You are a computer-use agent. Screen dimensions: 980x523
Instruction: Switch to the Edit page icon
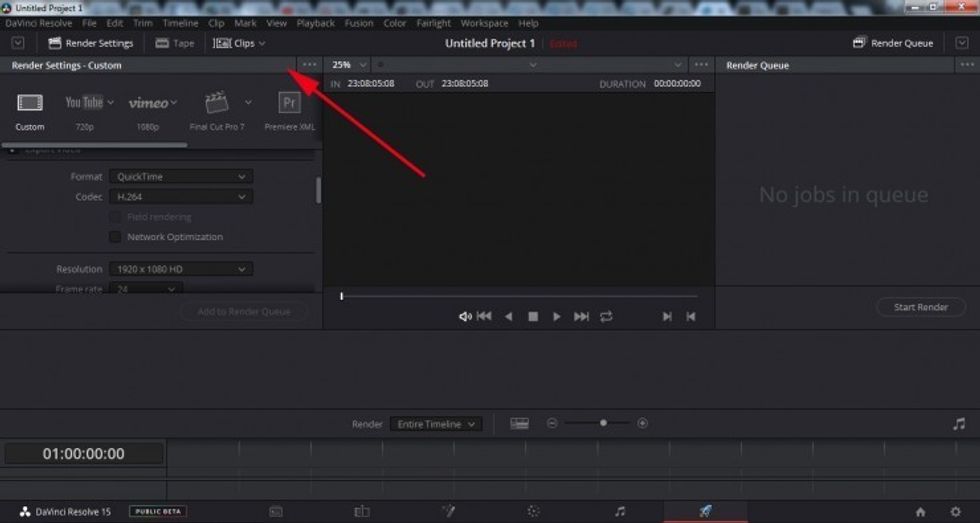coord(362,511)
